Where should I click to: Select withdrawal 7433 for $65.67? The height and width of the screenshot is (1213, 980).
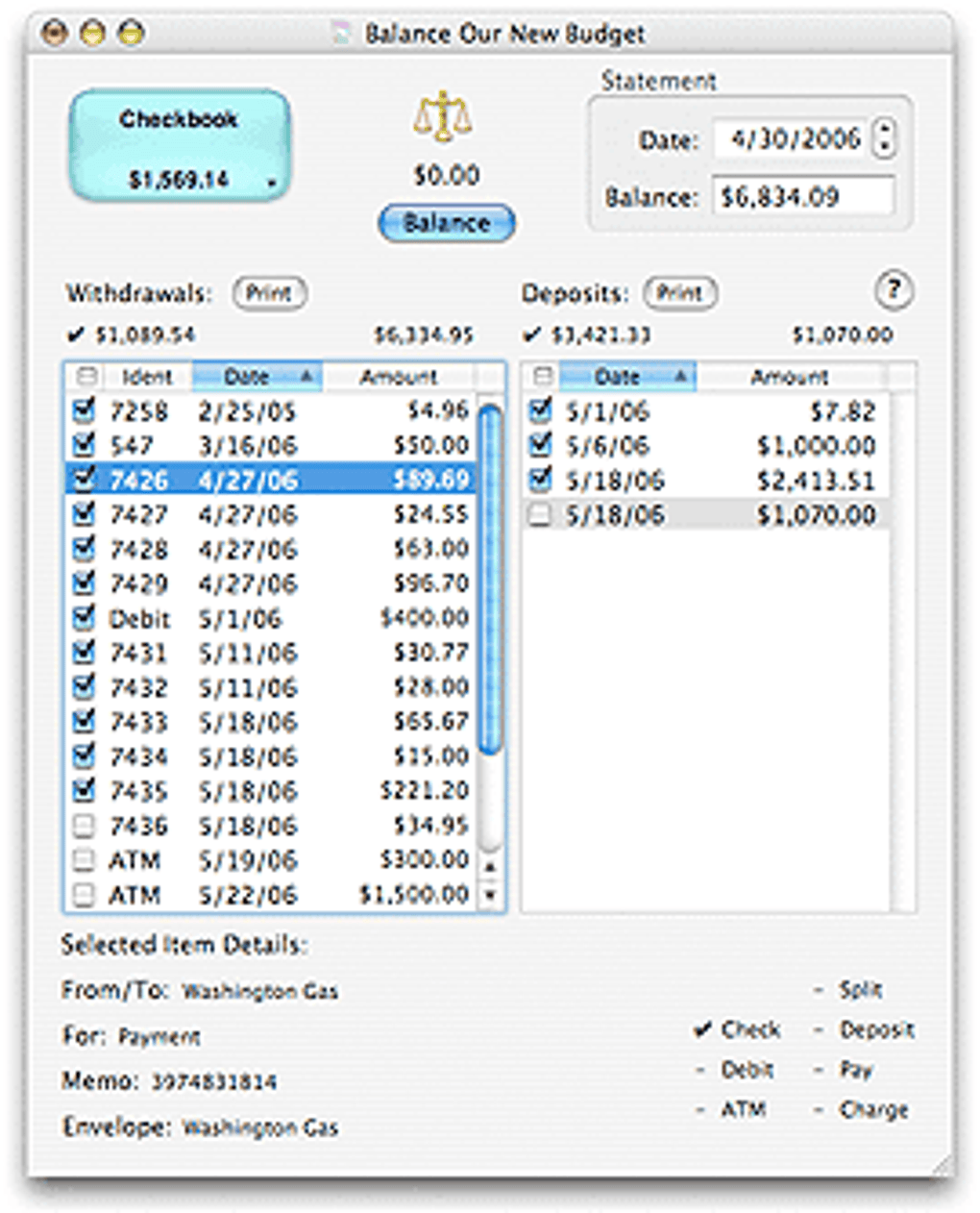point(271,722)
